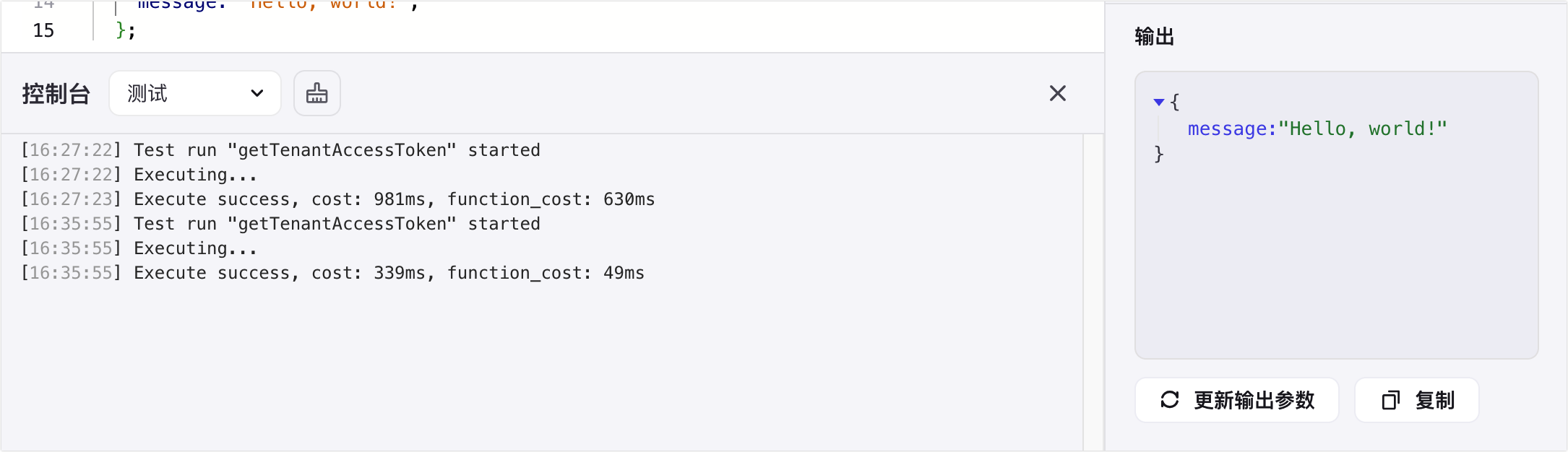Image resolution: width=1568 pixels, height=452 pixels.
Task: Click the 16:35:55 Executing... log line
Action: (x=139, y=248)
